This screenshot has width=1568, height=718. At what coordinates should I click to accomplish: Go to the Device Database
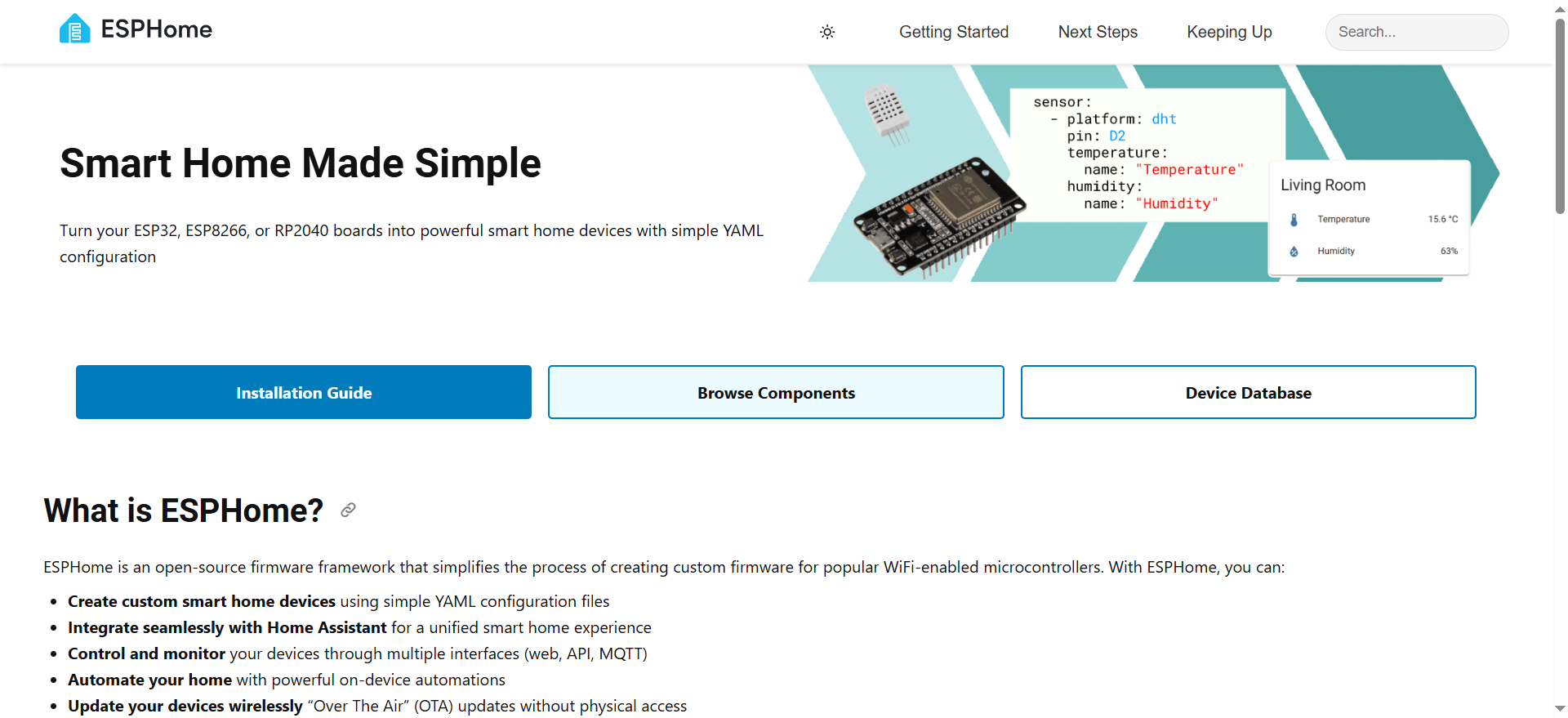click(1248, 392)
